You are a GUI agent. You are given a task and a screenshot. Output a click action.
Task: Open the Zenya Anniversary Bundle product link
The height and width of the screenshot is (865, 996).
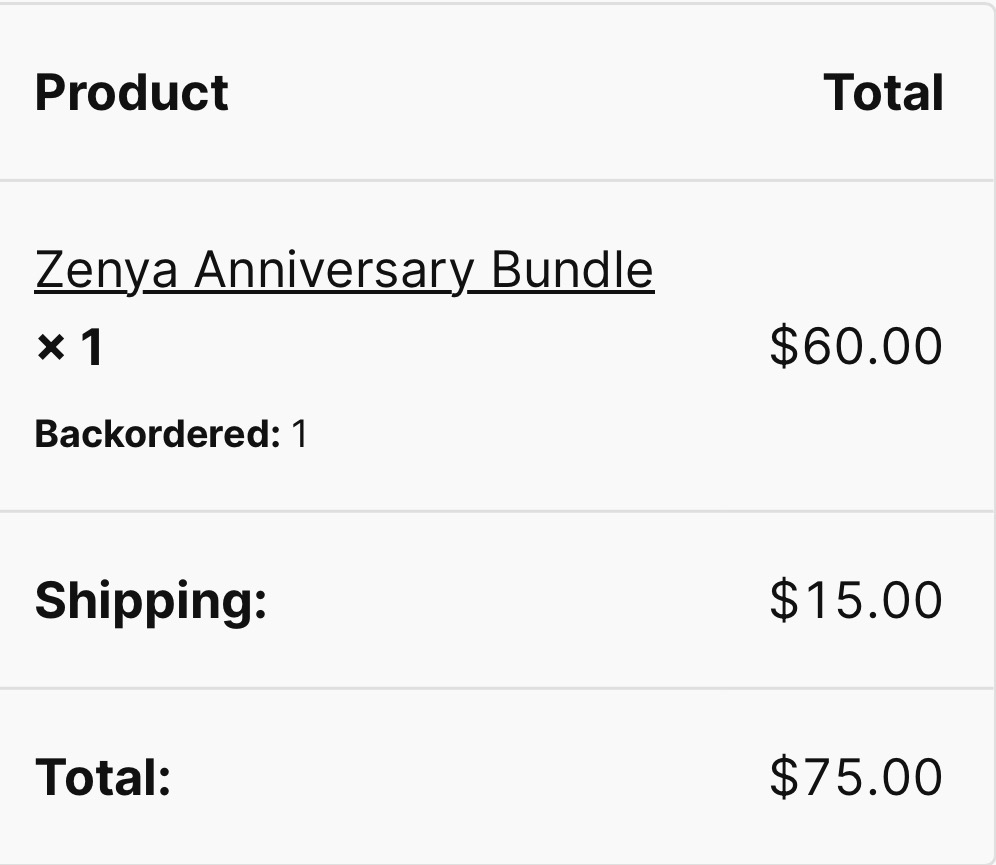point(343,270)
